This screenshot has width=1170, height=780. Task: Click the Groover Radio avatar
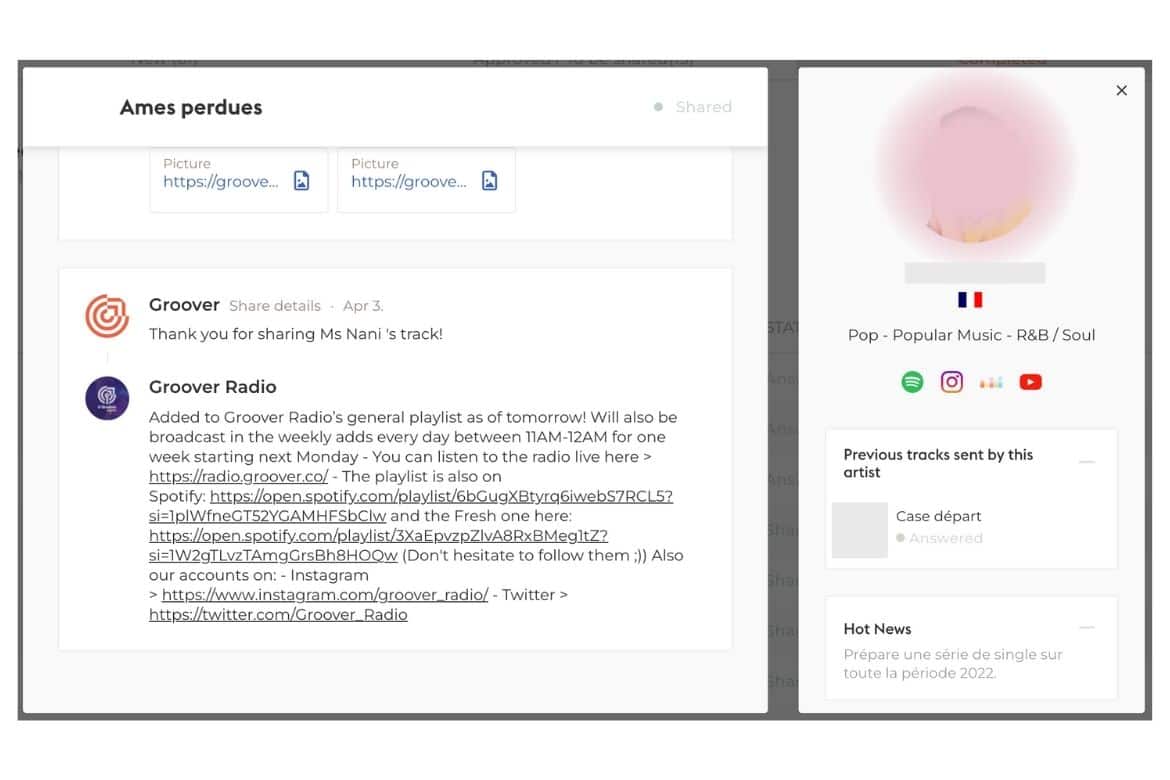point(107,398)
